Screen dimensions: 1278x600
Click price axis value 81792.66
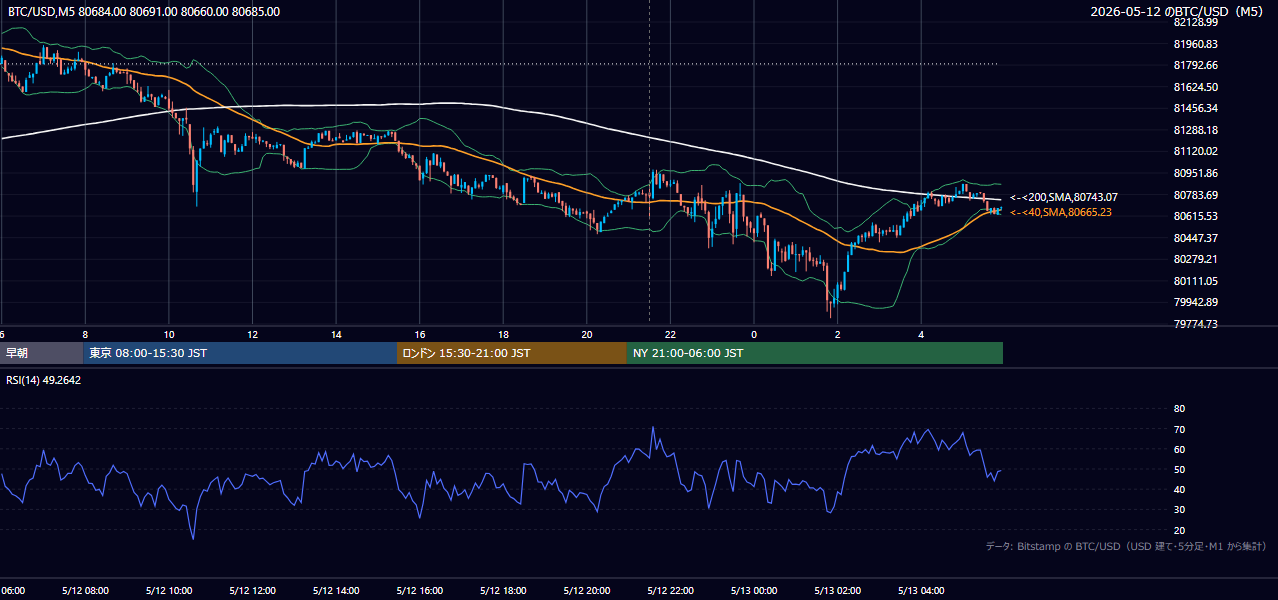coord(1195,65)
